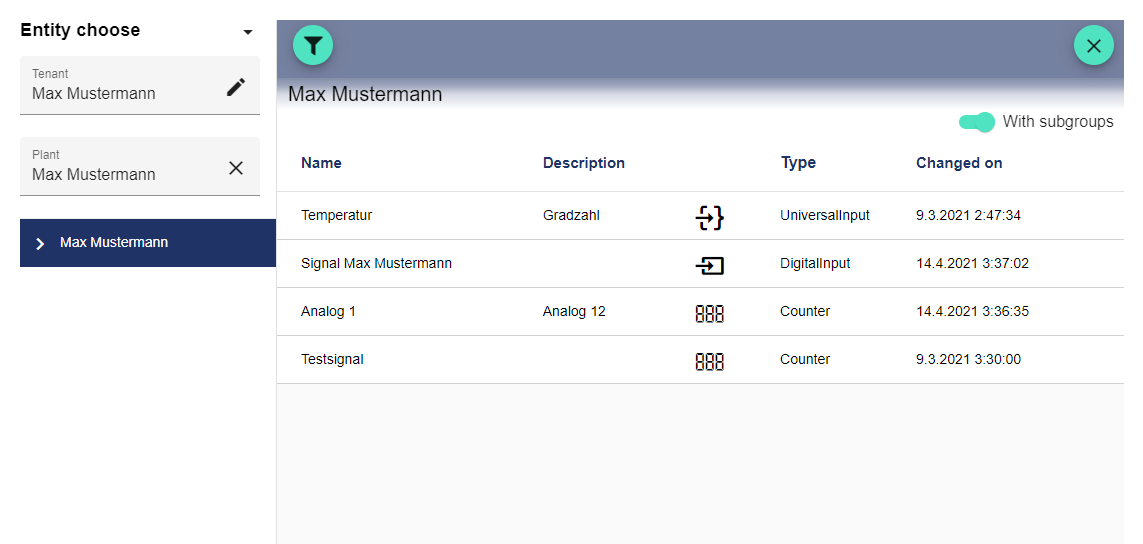Screen dimensions: 1143x544
Task: Select Max Mustermann tree node
Action: pyautogui.click(x=114, y=243)
